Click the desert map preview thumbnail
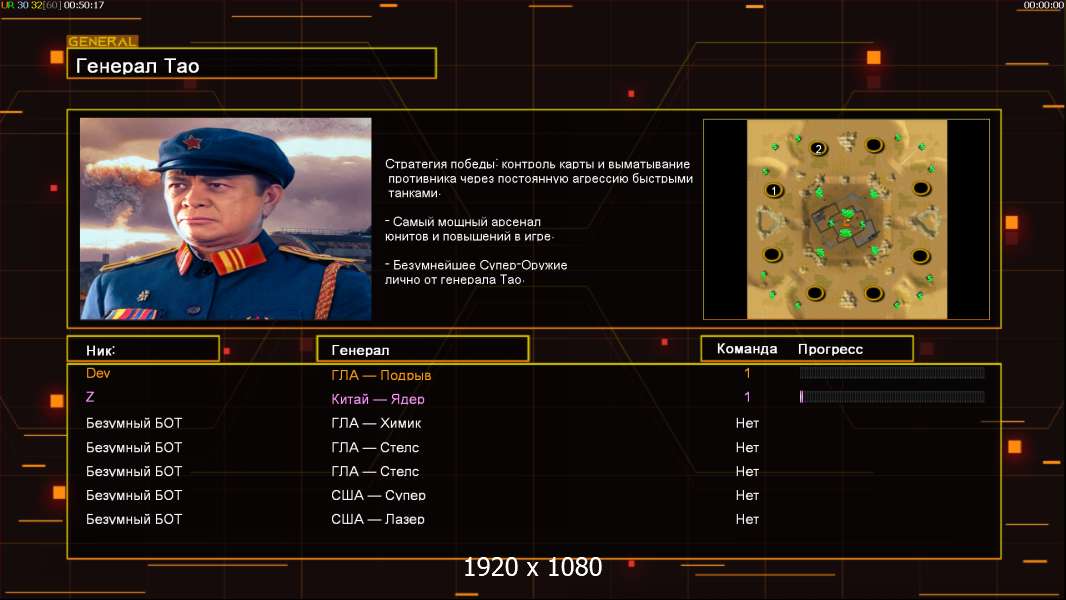Image resolution: width=1066 pixels, height=600 pixels. pos(846,219)
